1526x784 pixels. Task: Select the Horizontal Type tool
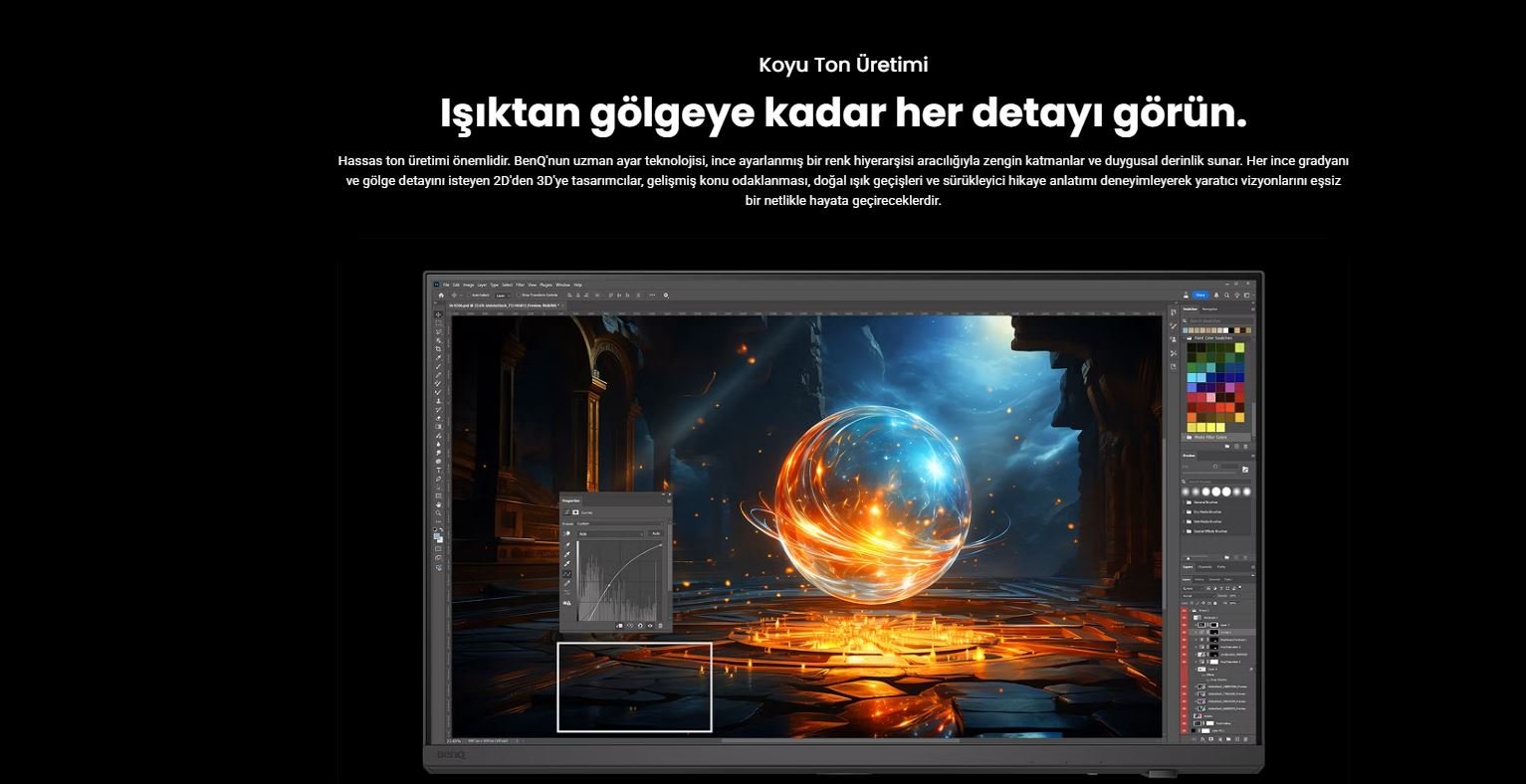pos(439,470)
